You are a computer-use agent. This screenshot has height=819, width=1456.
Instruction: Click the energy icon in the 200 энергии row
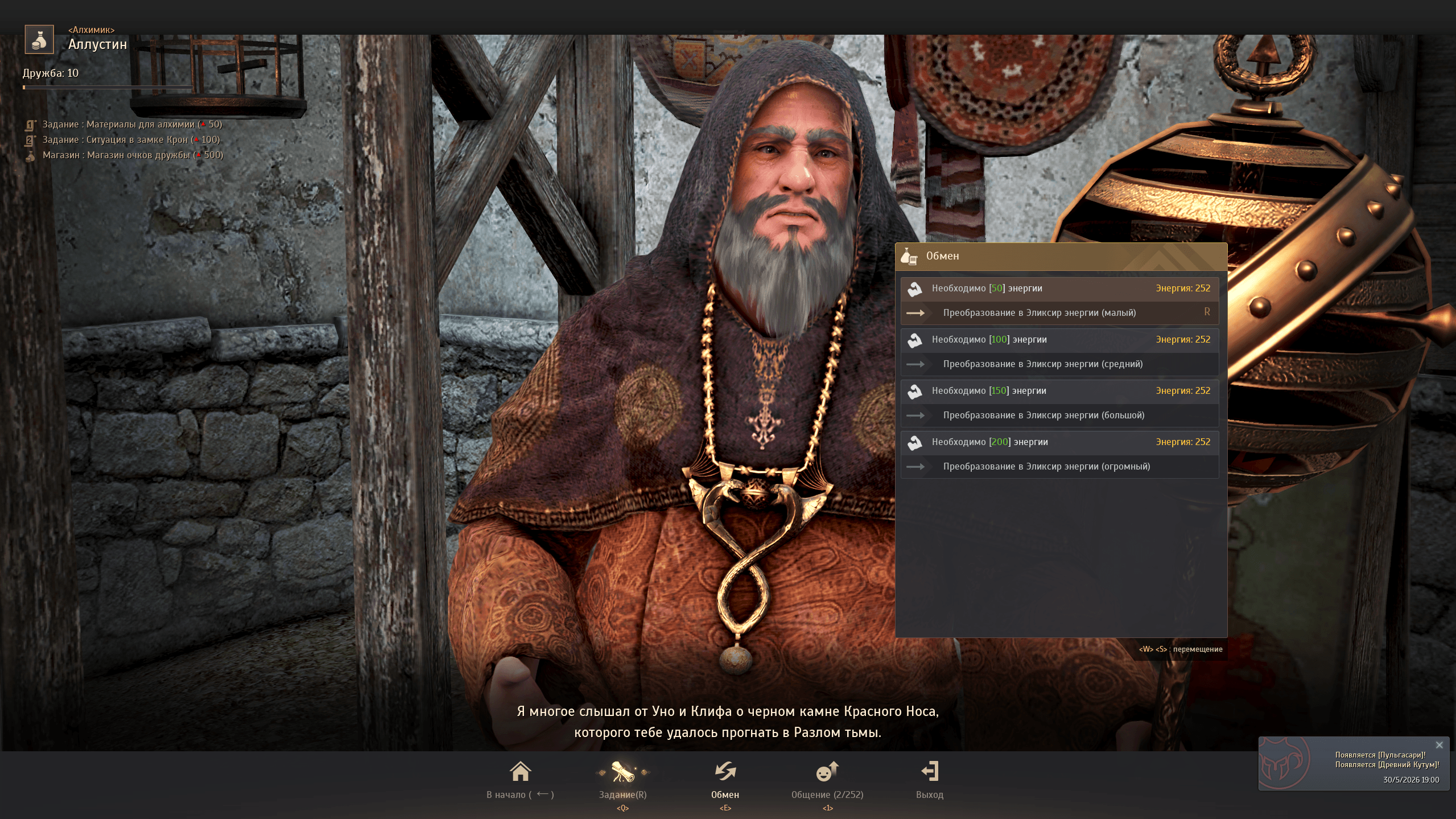coord(915,443)
